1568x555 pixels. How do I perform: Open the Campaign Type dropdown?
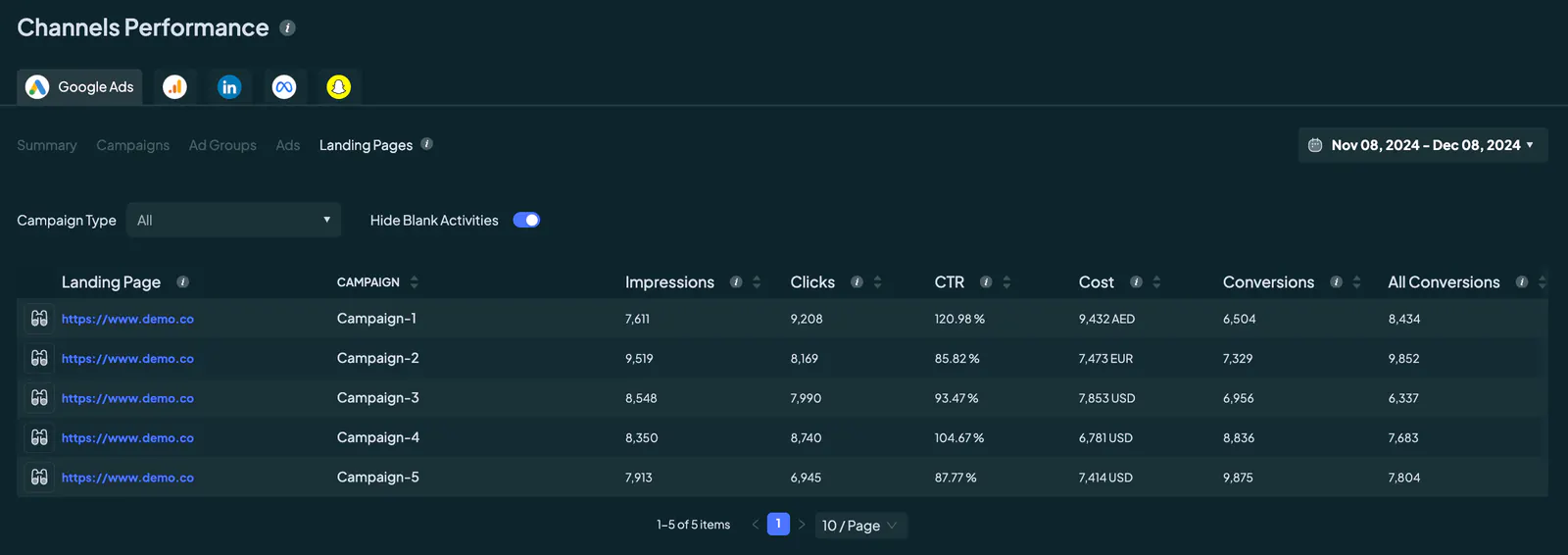(234, 220)
